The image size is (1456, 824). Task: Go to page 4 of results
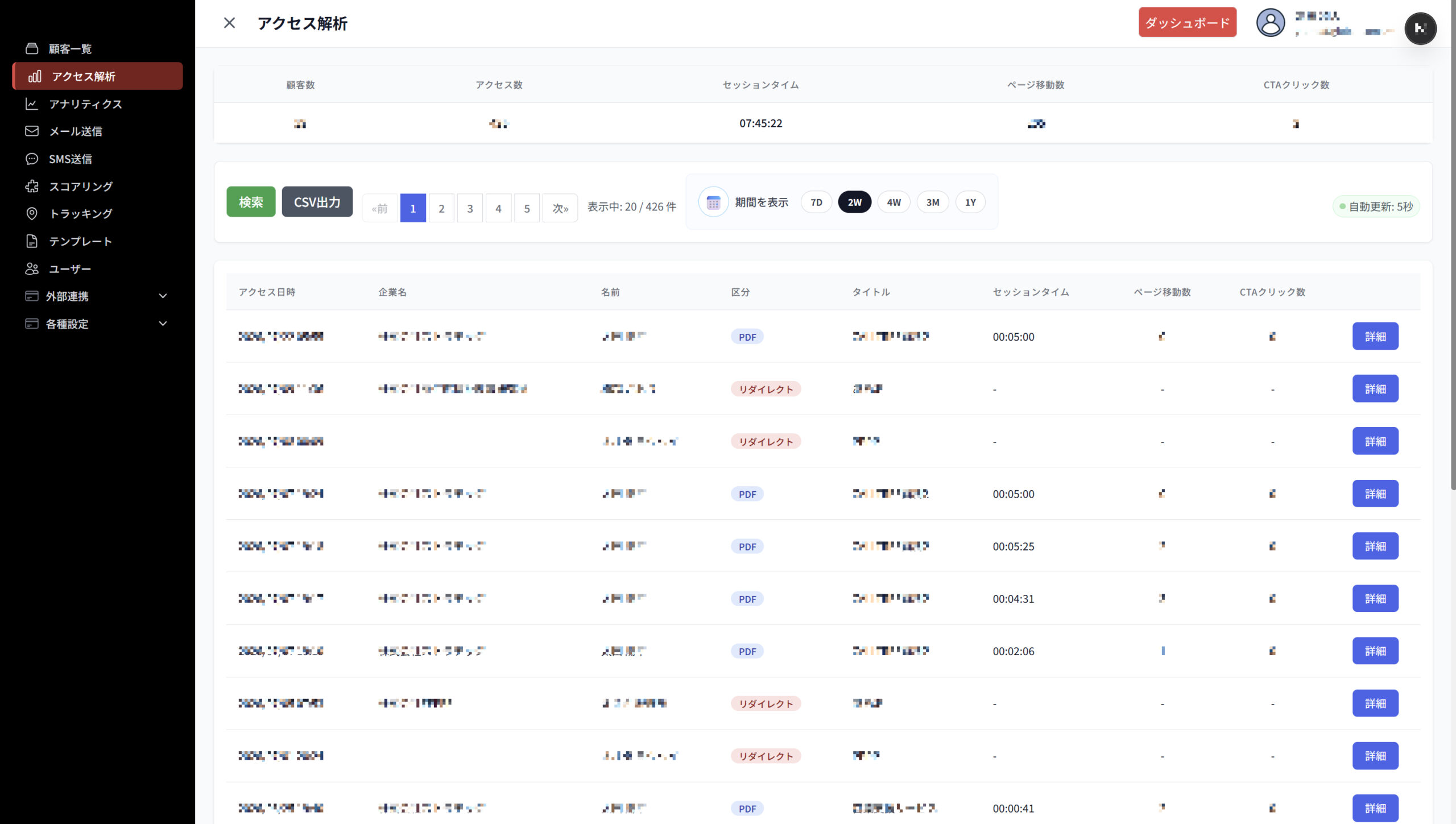(498, 208)
